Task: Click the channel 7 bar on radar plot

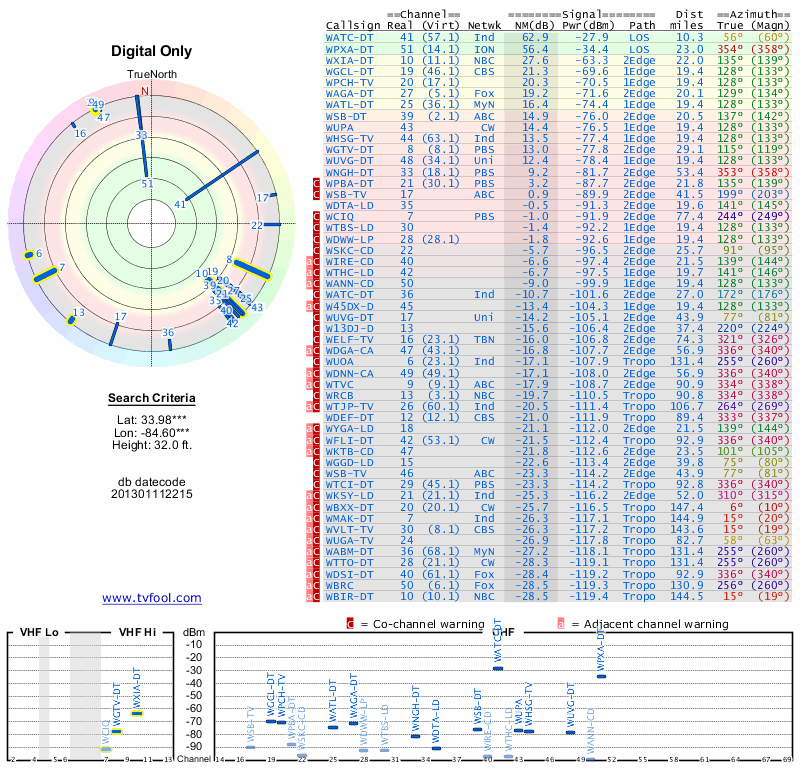Action: click(x=45, y=275)
